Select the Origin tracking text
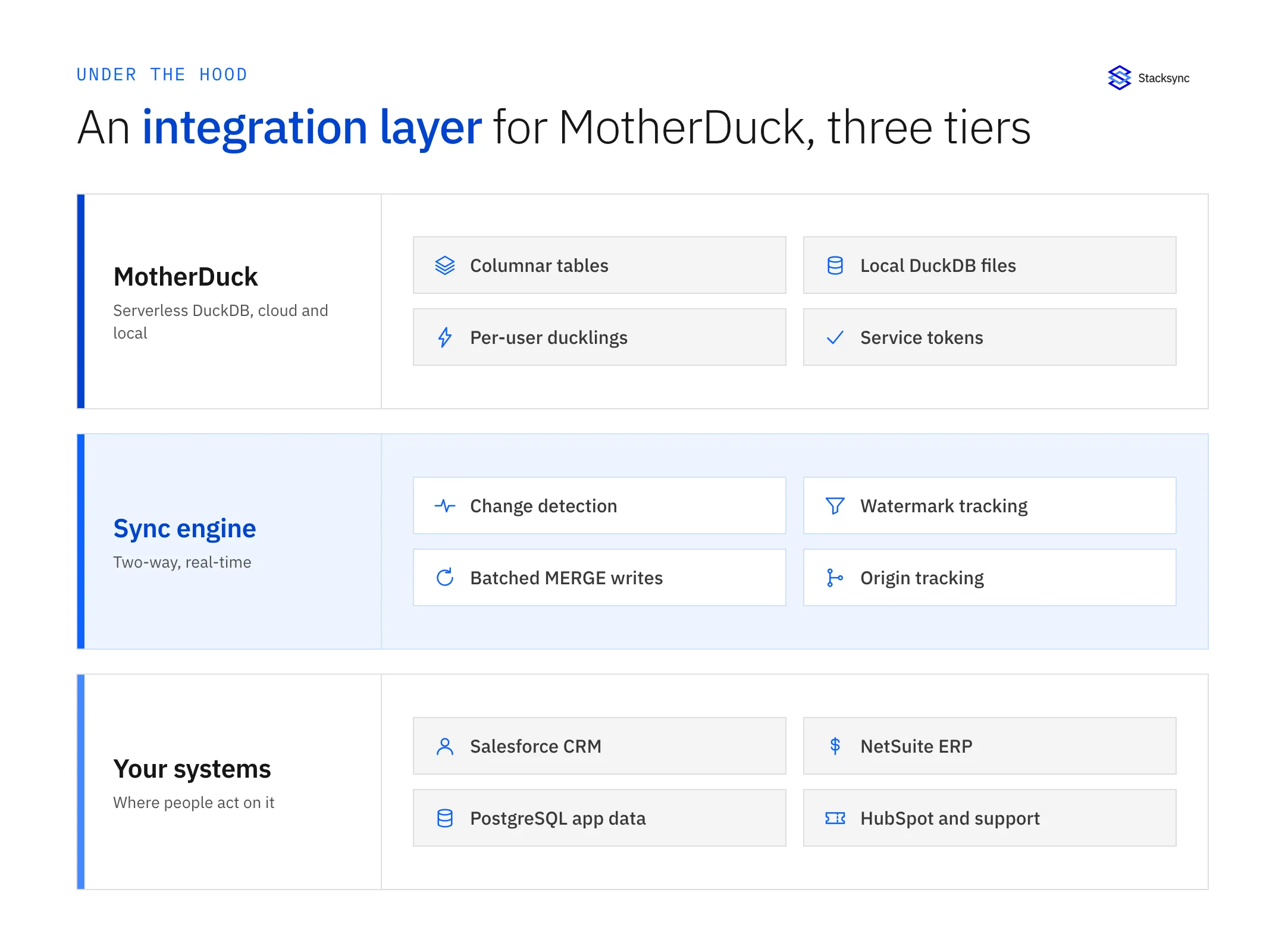 pos(922,578)
